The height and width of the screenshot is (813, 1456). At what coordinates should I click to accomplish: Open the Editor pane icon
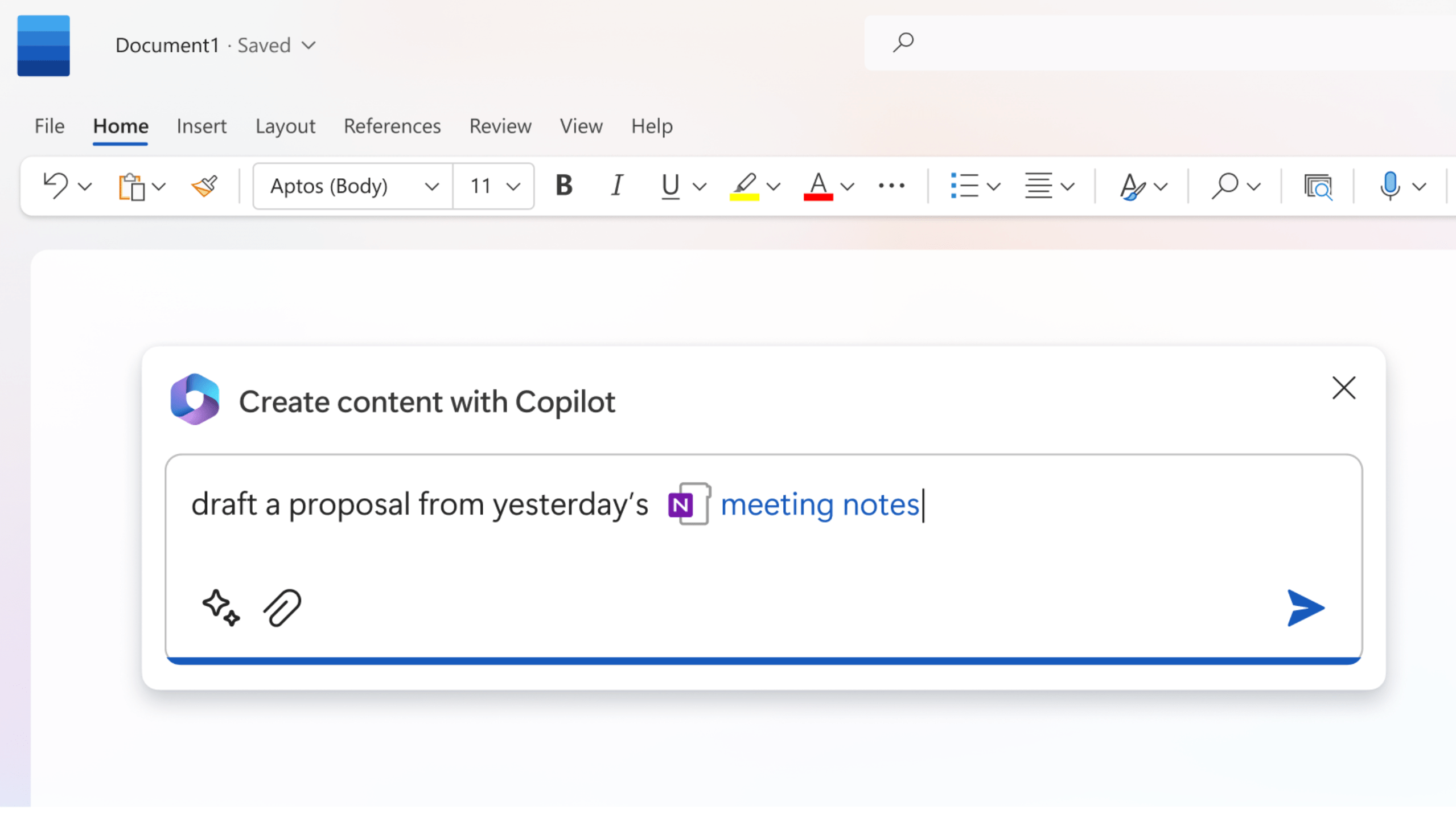click(x=1319, y=186)
